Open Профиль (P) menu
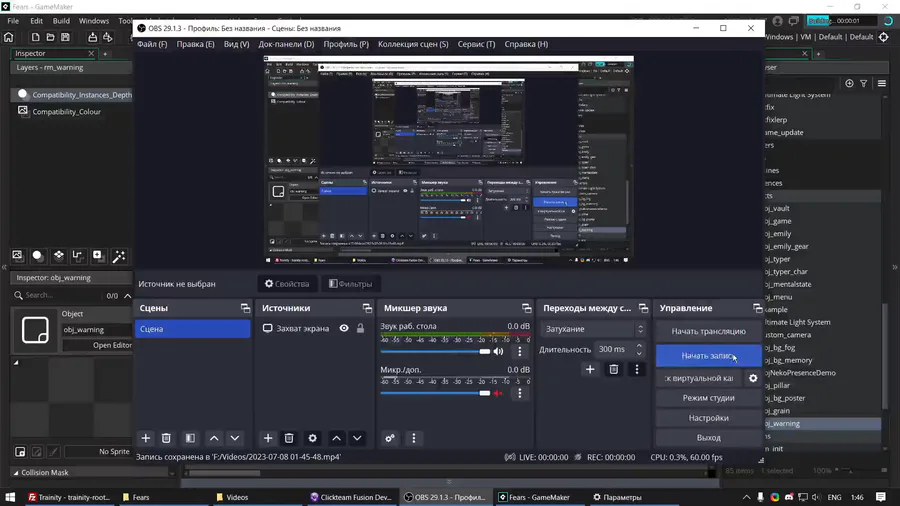Screen dimensions: 900x506 click(346, 44)
